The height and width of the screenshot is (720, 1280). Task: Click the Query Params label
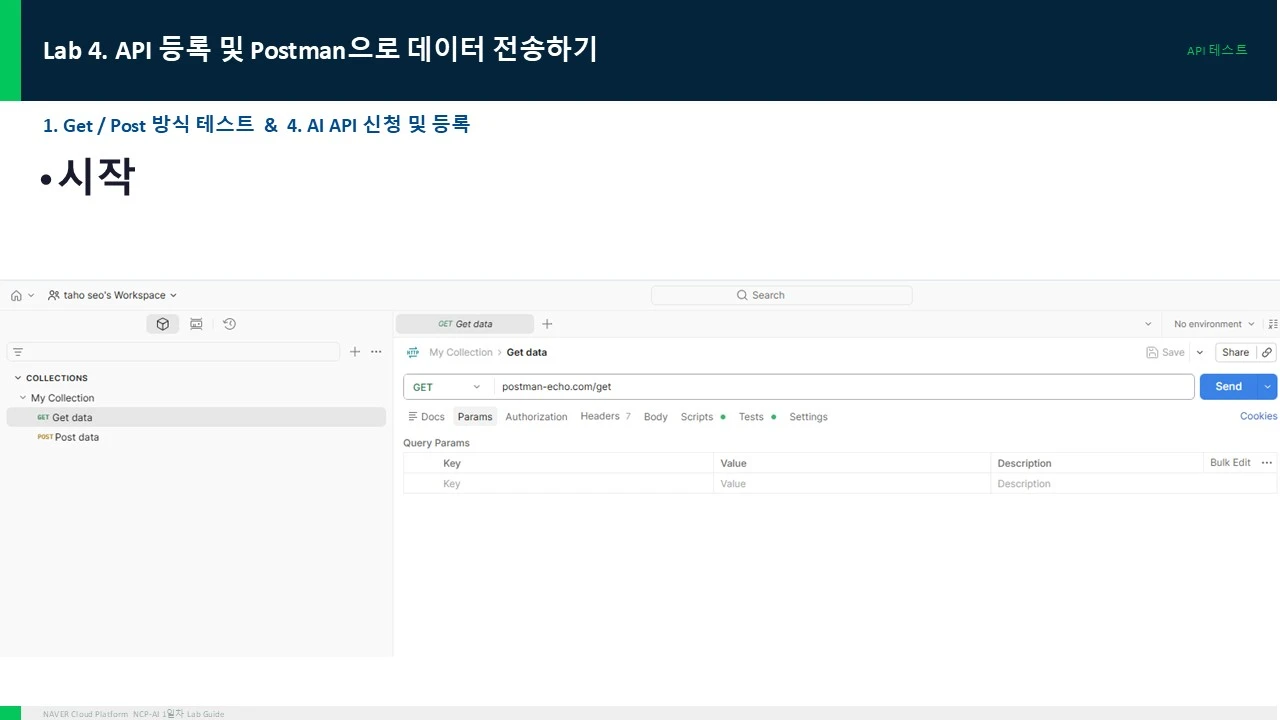coord(436,443)
